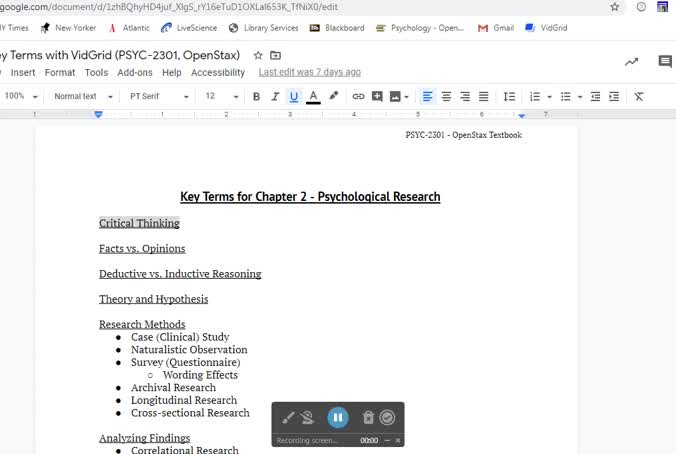Image resolution: width=676 pixels, height=454 pixels.
Task: Click the right indent marker on ruler
Action: (x=522, y=116)
